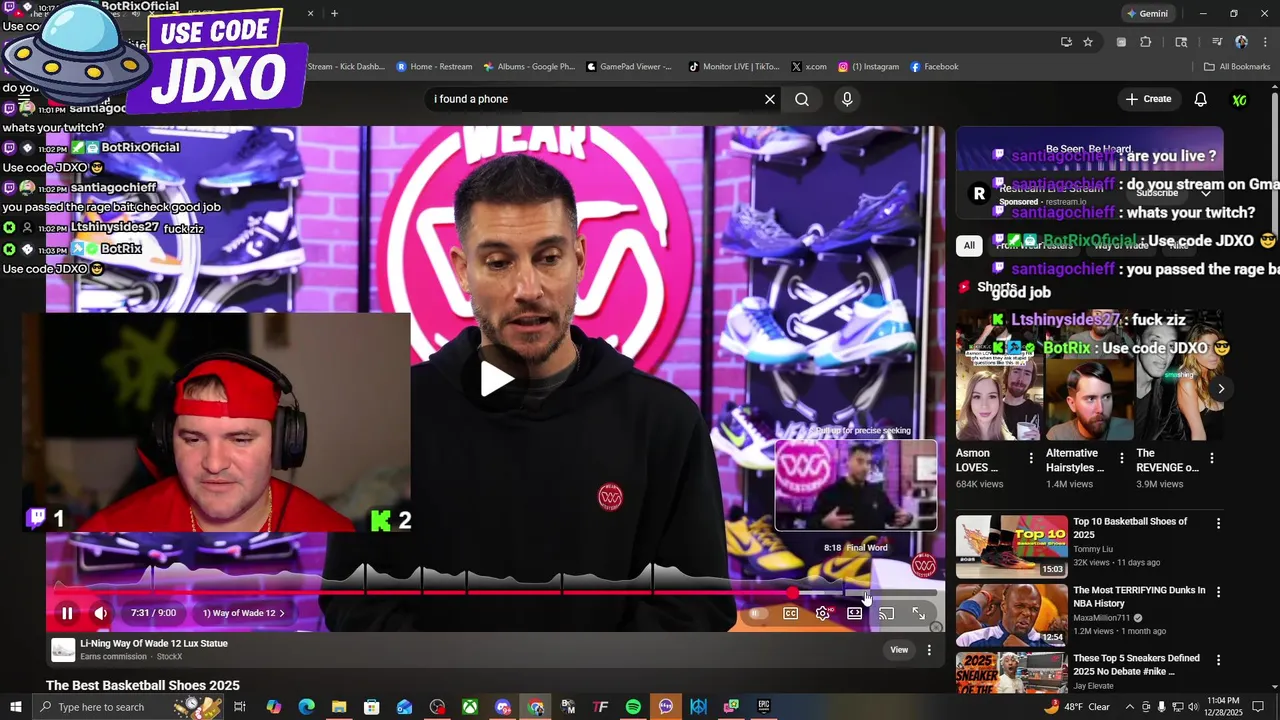Open the Albums - Google Photos bookmark
1280x720 pixels.
pyautogui.click(x=529, y=67)
